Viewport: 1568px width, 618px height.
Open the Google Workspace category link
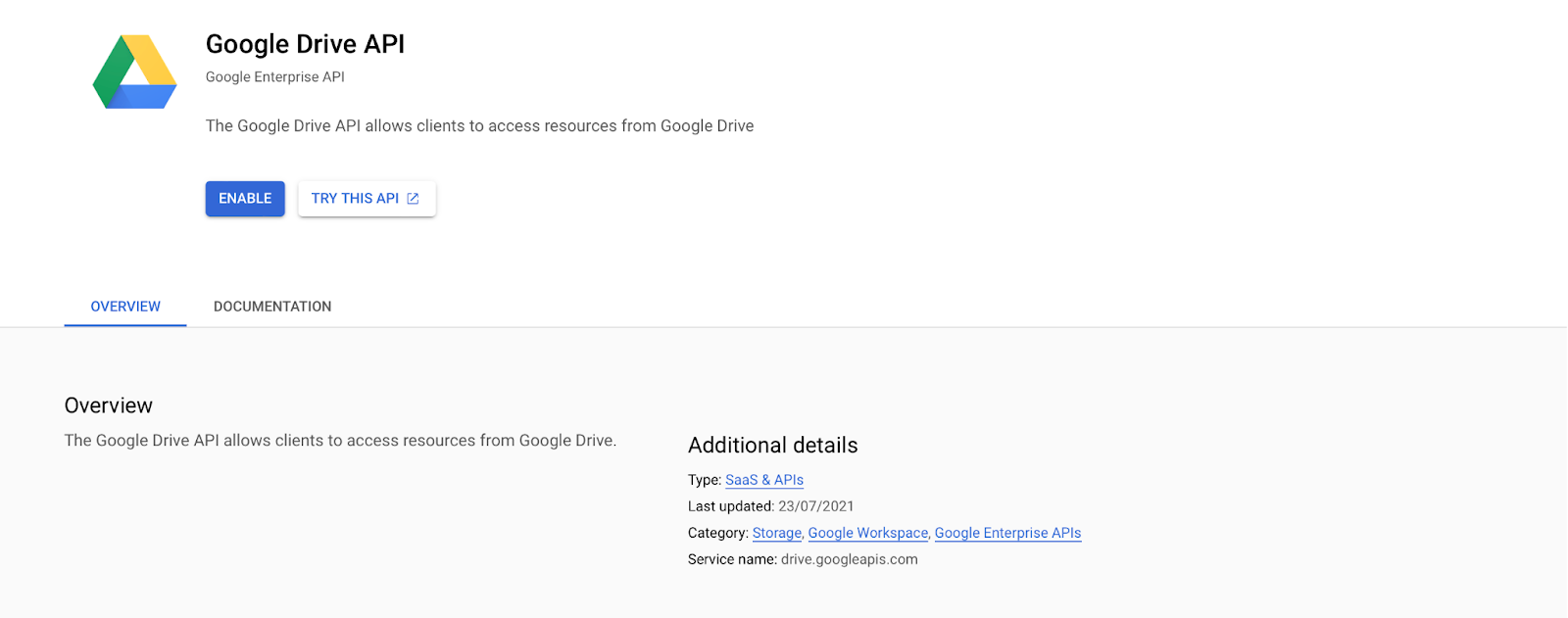868,533
